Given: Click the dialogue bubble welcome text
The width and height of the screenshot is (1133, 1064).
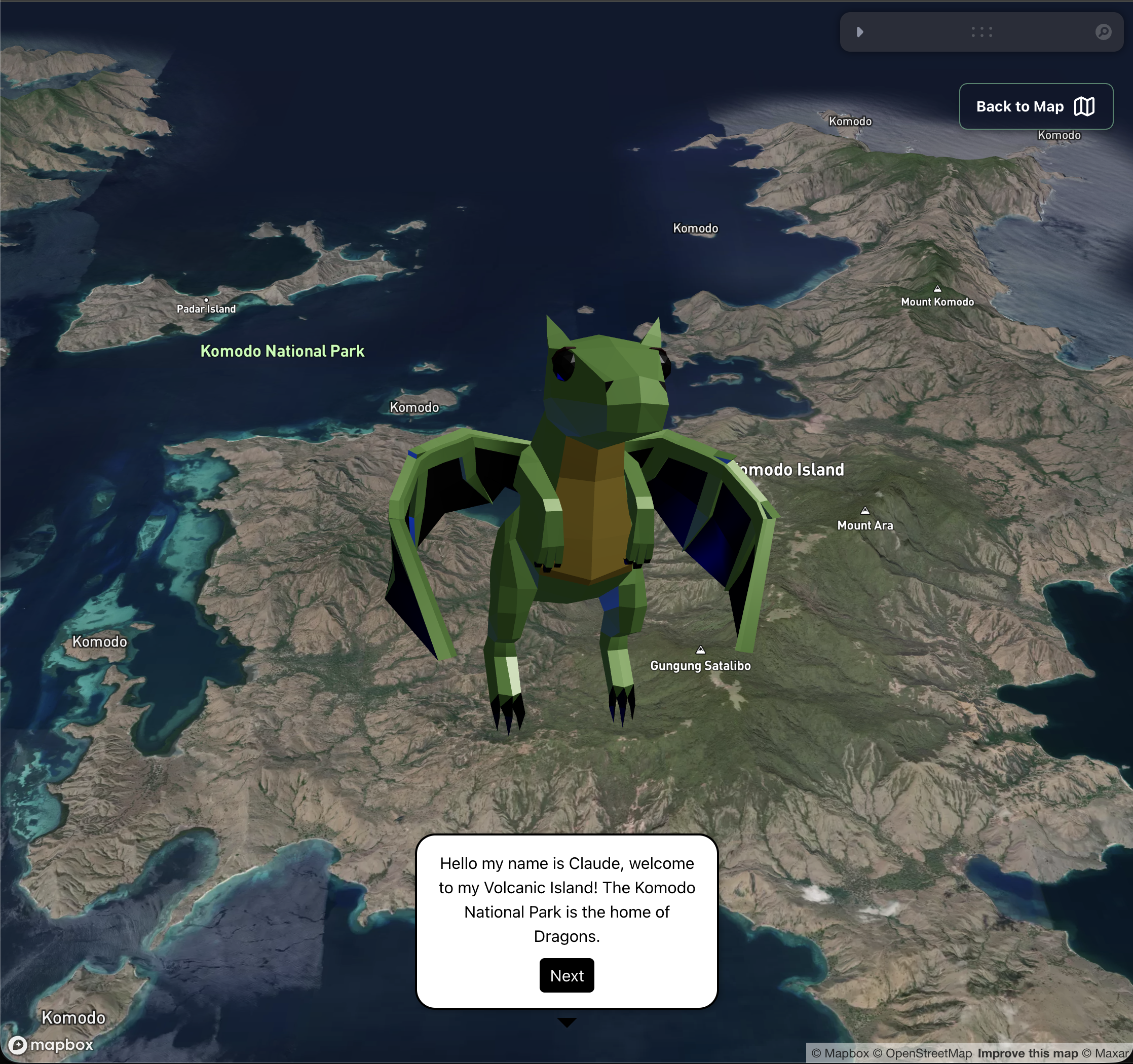Looking at the screenshot, I should (566, 899).
